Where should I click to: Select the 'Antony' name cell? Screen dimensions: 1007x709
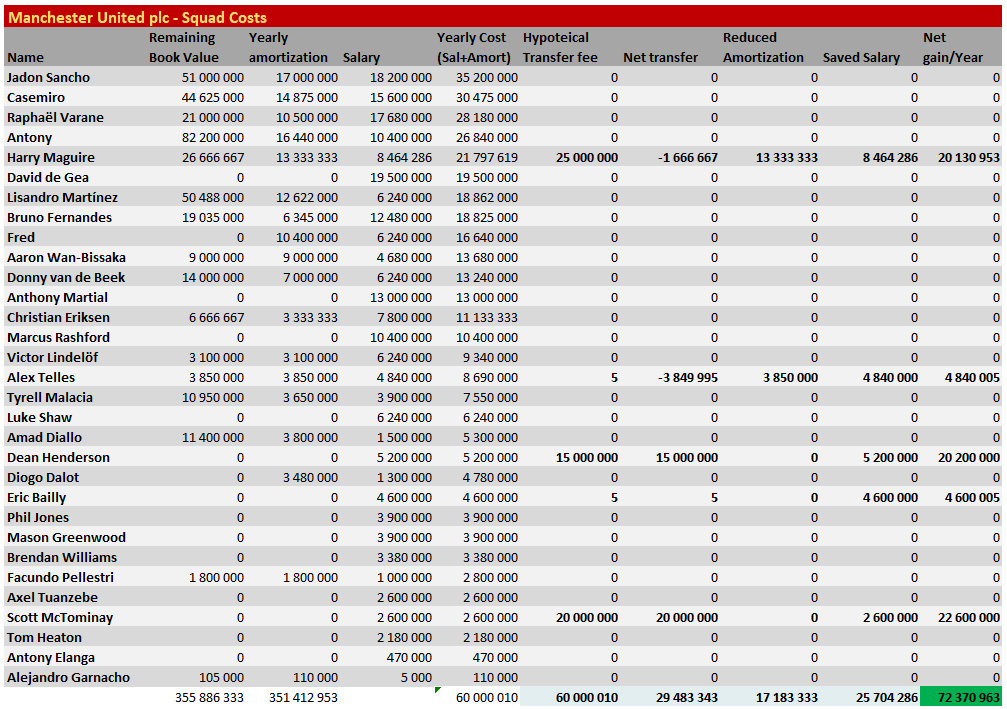tap(30, 137)
